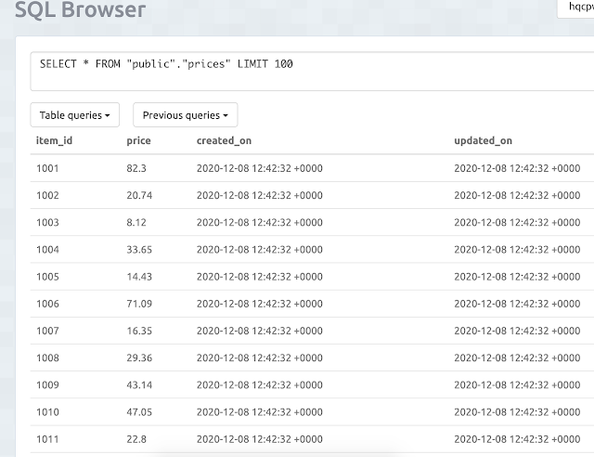Select the price cell 20.74
This screenshot has width=594, height=457.
click(139, 195)
